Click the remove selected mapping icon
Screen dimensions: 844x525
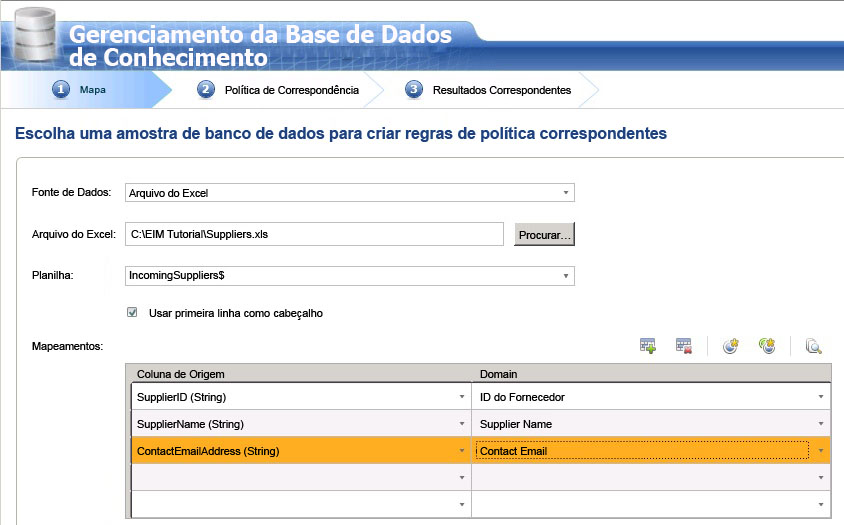tap(684, 346)
